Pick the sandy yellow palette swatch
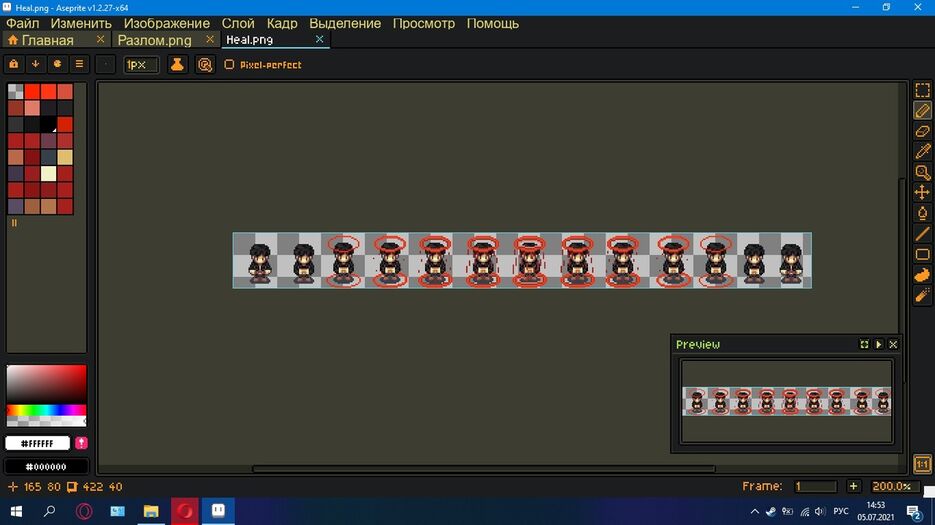Viewport: 935px width, 525px height. pyautogui.click(x=65, y=157)
